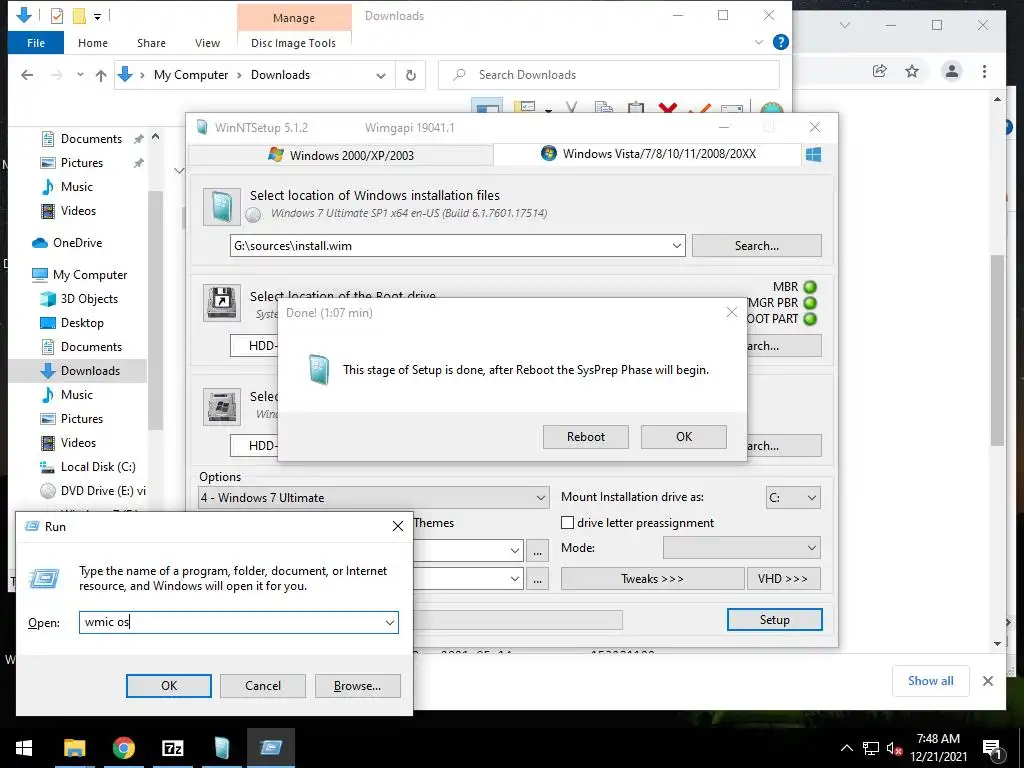Go back in File Explorer
The height and width of the screenshot is (768, 1024).
click(x=27, y=75)
